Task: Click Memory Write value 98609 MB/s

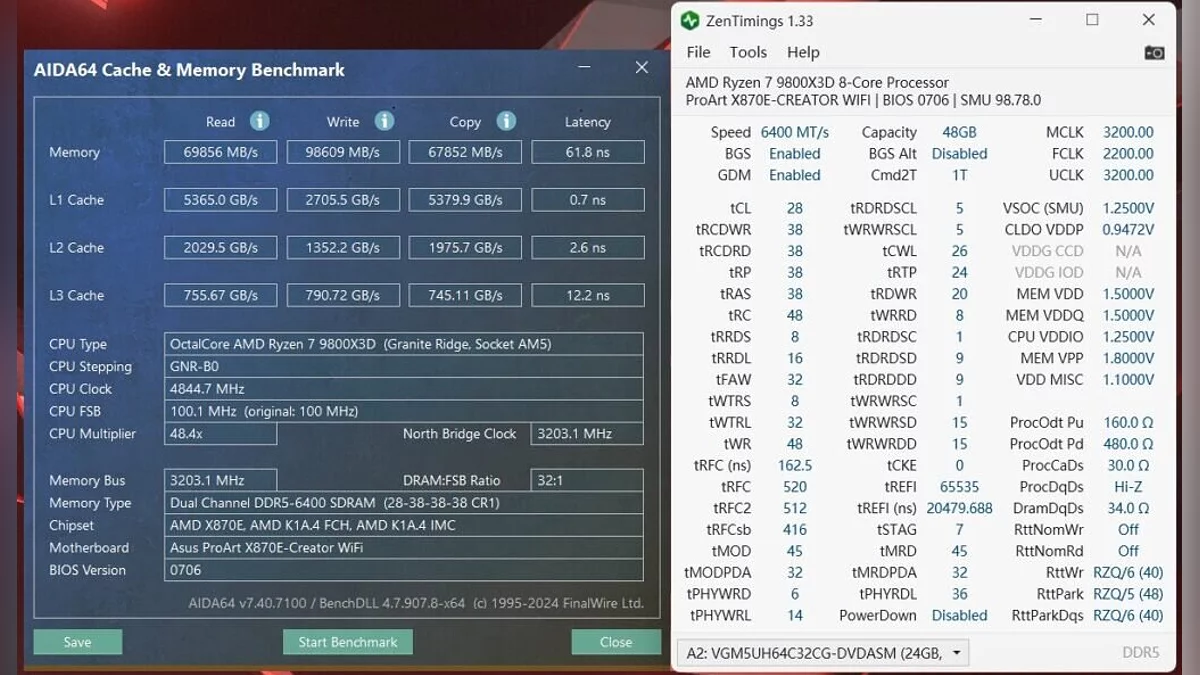Action: pos(343,152)
